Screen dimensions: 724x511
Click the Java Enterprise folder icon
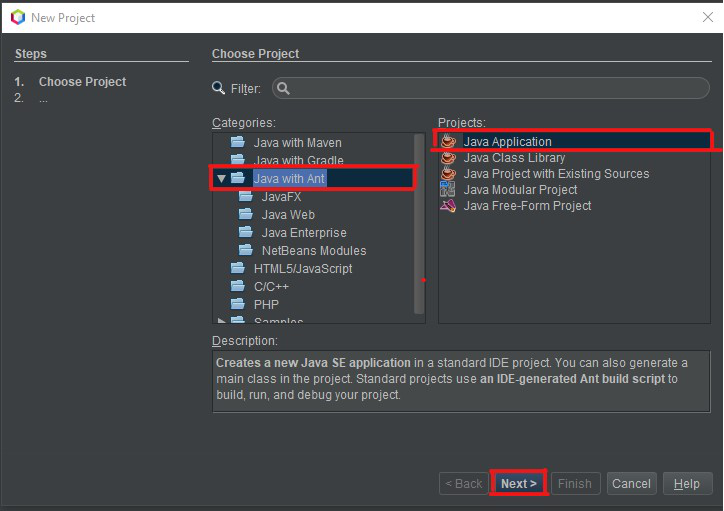pyautogui.click(x=246, y=232)
